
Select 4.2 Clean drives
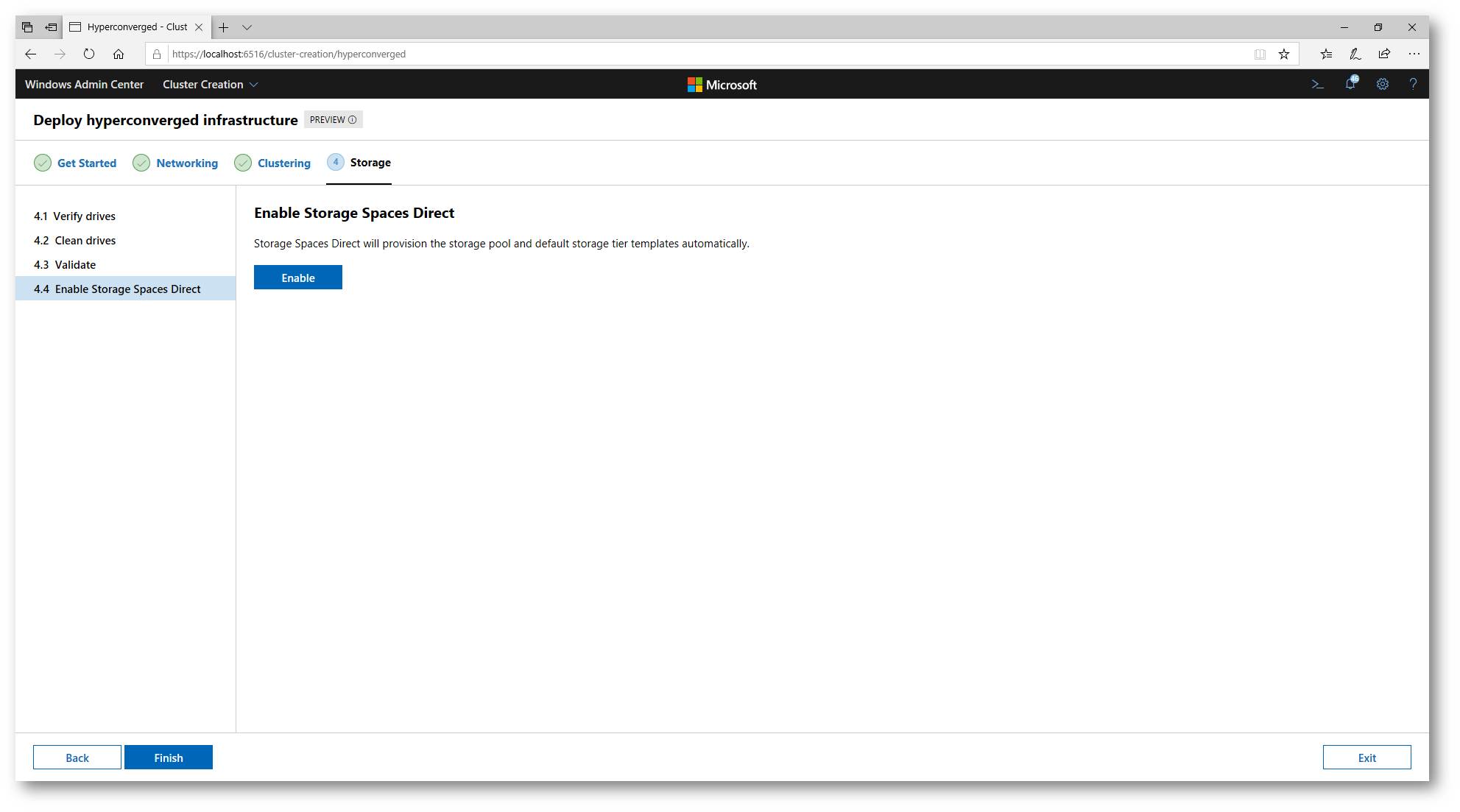point(125,241)
